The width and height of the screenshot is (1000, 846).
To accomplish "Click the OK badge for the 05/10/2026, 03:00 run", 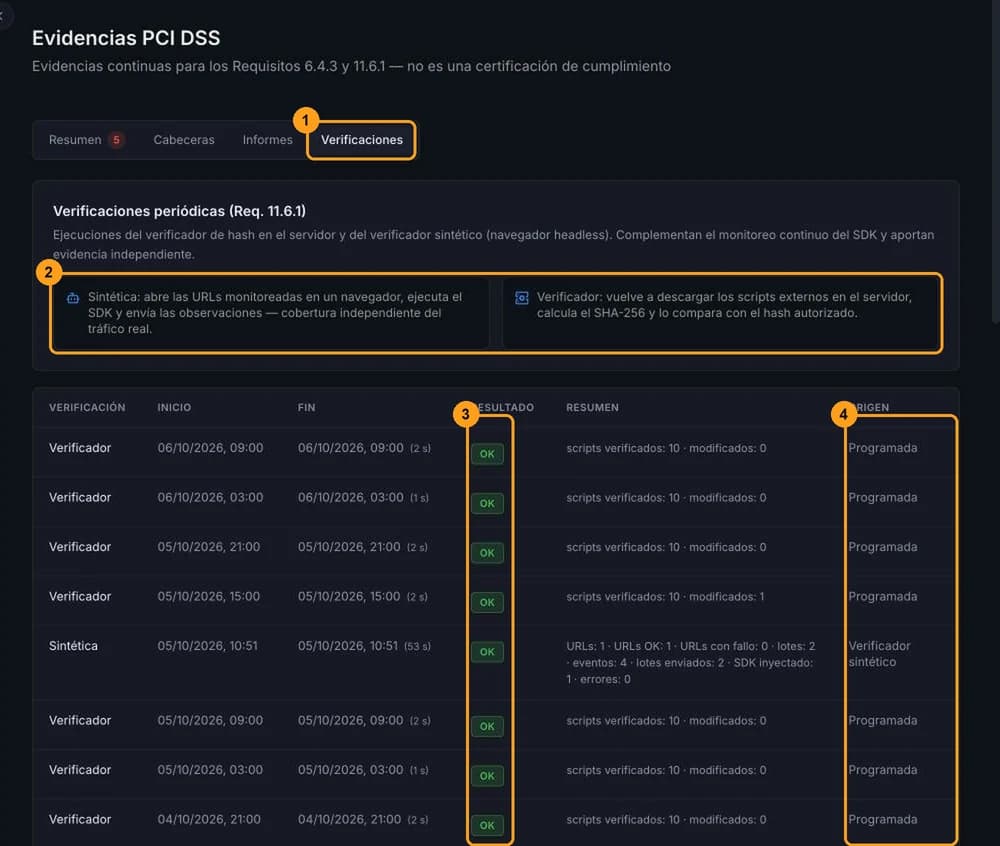I will [487, 776].
